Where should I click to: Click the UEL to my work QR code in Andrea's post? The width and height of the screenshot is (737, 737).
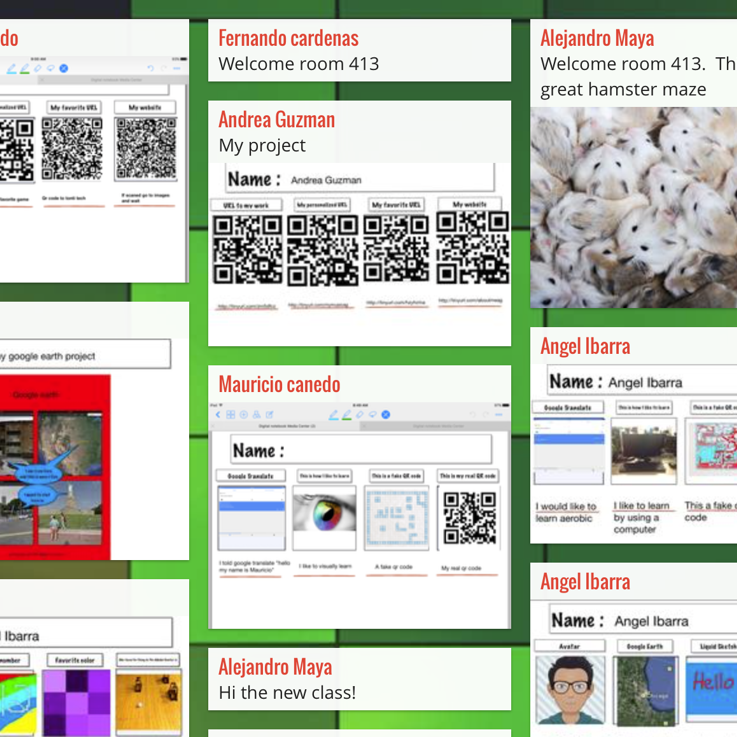coord(246,250)
